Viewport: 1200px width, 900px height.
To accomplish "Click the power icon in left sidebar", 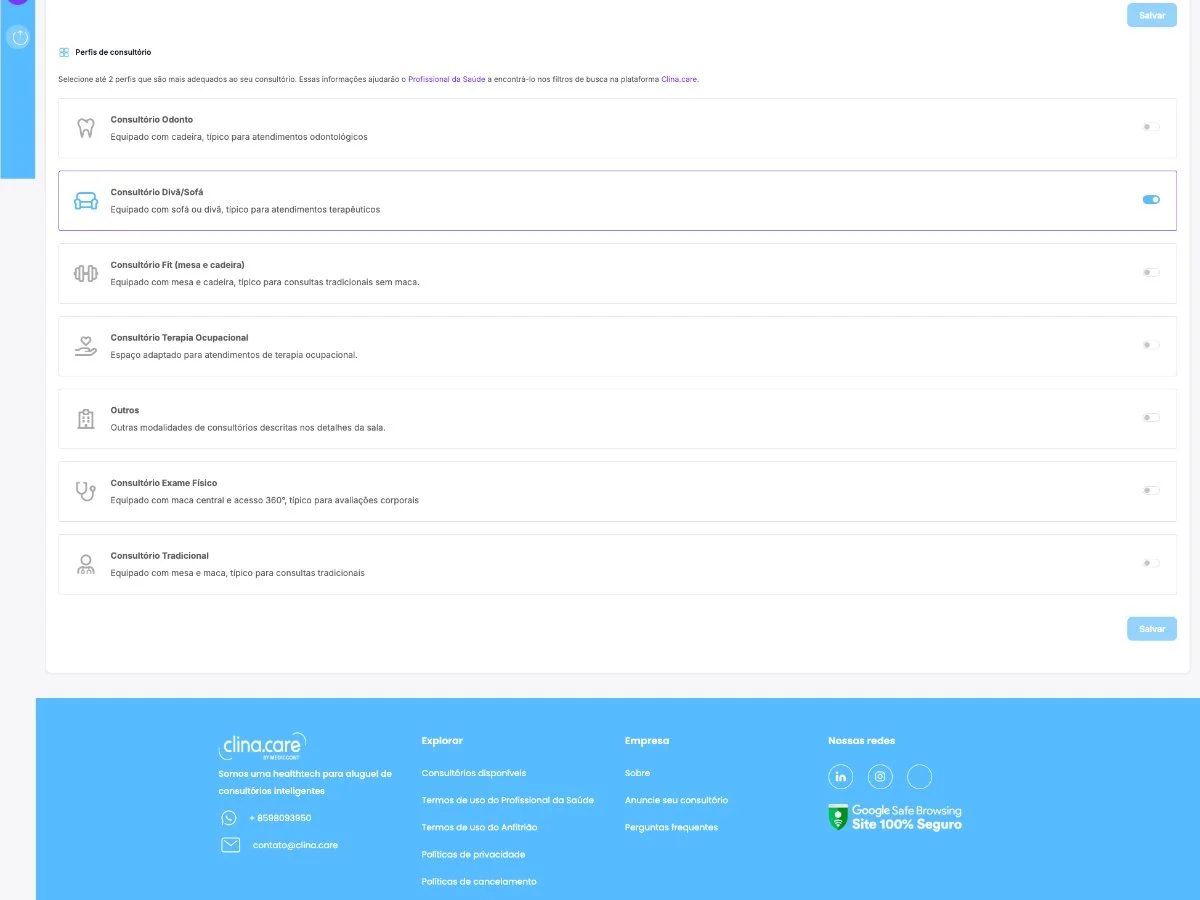I will point(18,38).
